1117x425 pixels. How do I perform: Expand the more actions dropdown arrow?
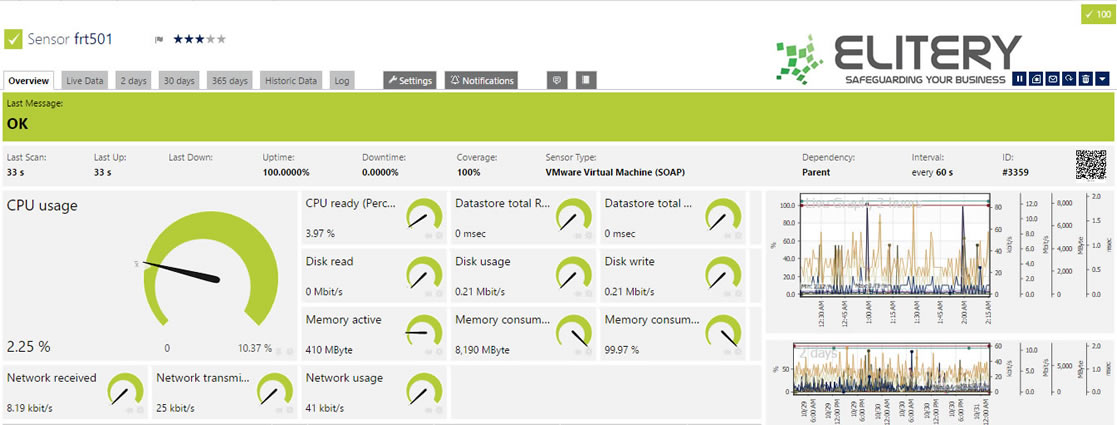click(x=1103, y=79)
